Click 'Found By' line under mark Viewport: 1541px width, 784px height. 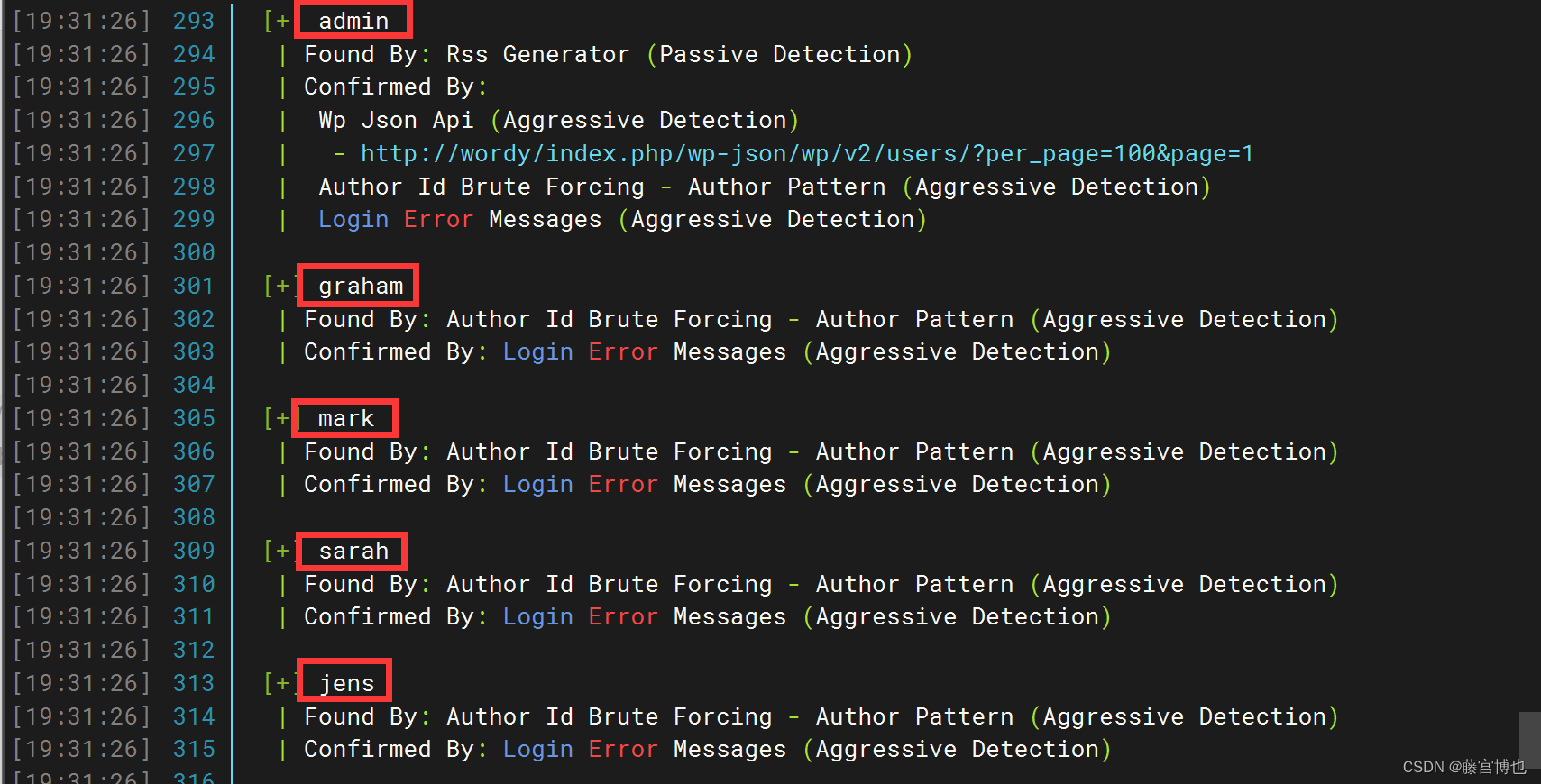tap(821, 451)
